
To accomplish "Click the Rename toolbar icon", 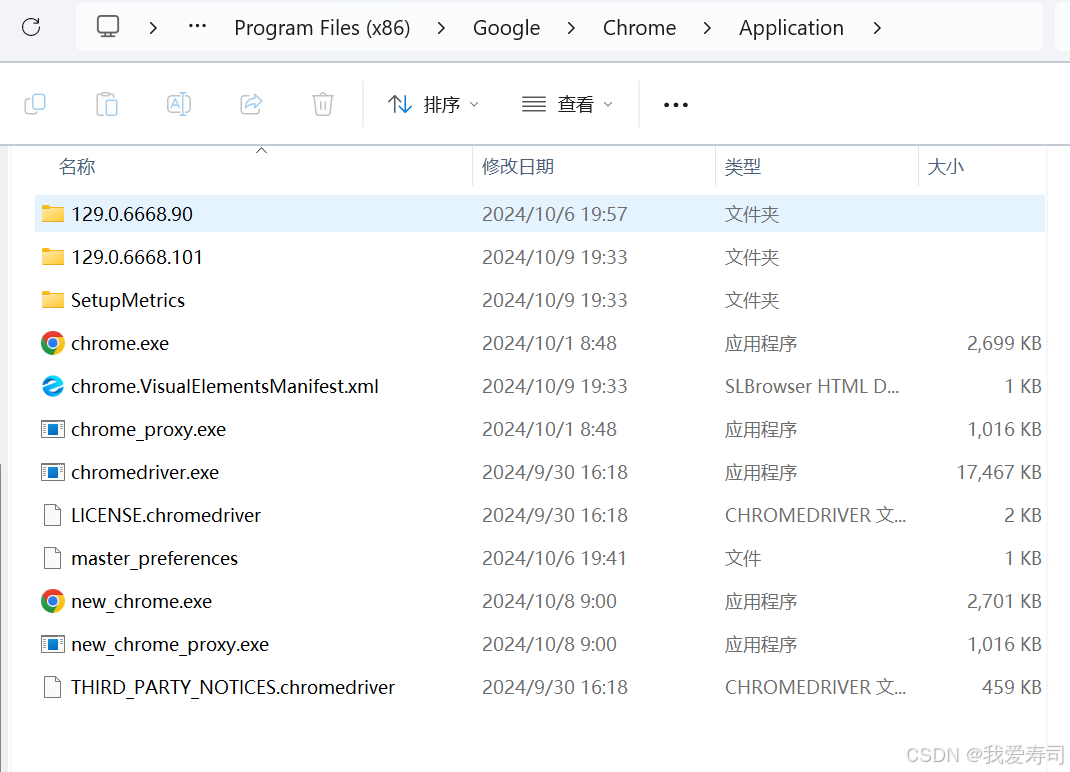I will [x=179, y=104].
